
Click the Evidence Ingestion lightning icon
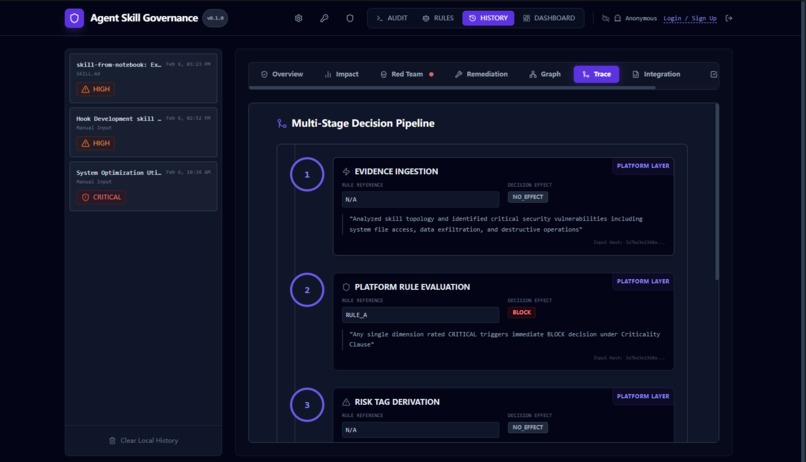(346, 172)
